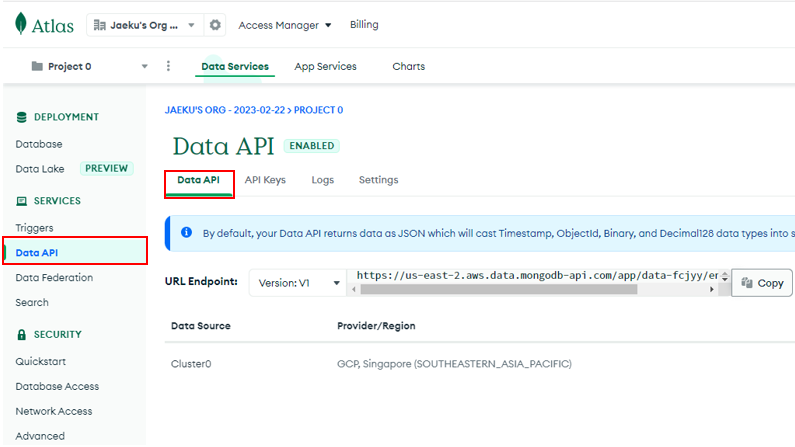Click the Project 0 folder icon
795x447 pixels.
point(37,66)
